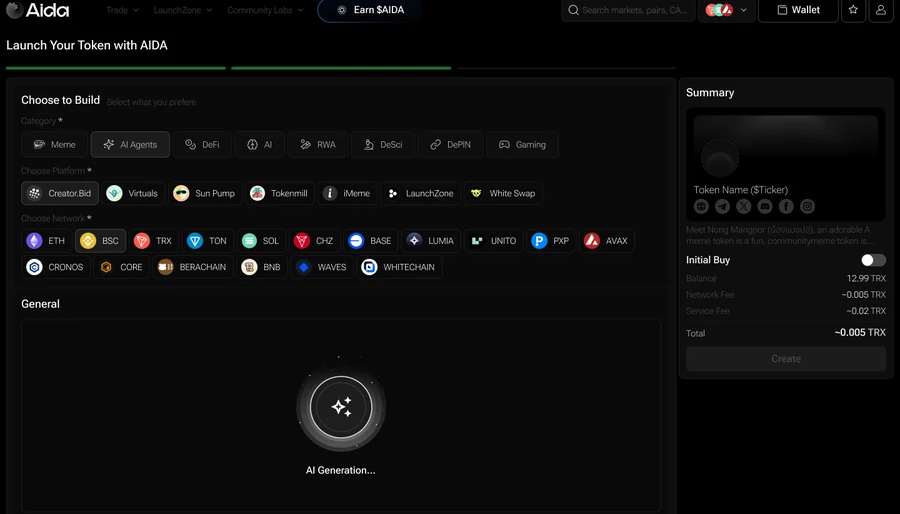Click the Aida logo
The image size is (900, 514).
pyautogui.click(x=38, y=10)
